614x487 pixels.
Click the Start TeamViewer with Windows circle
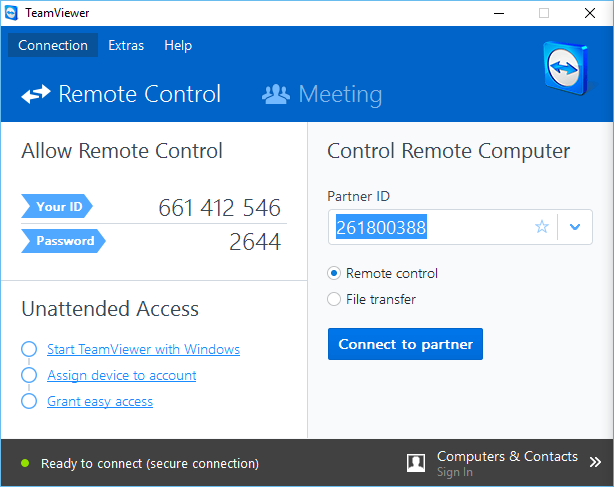click(x=29, y=349)
